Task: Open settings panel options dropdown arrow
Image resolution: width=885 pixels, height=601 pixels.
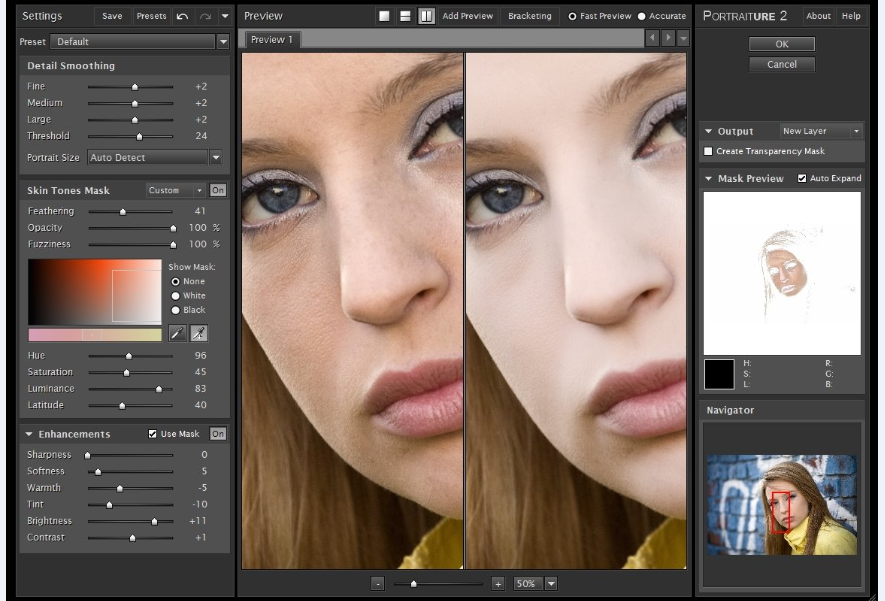Action: pyautogui.click(x=225, y=16)
